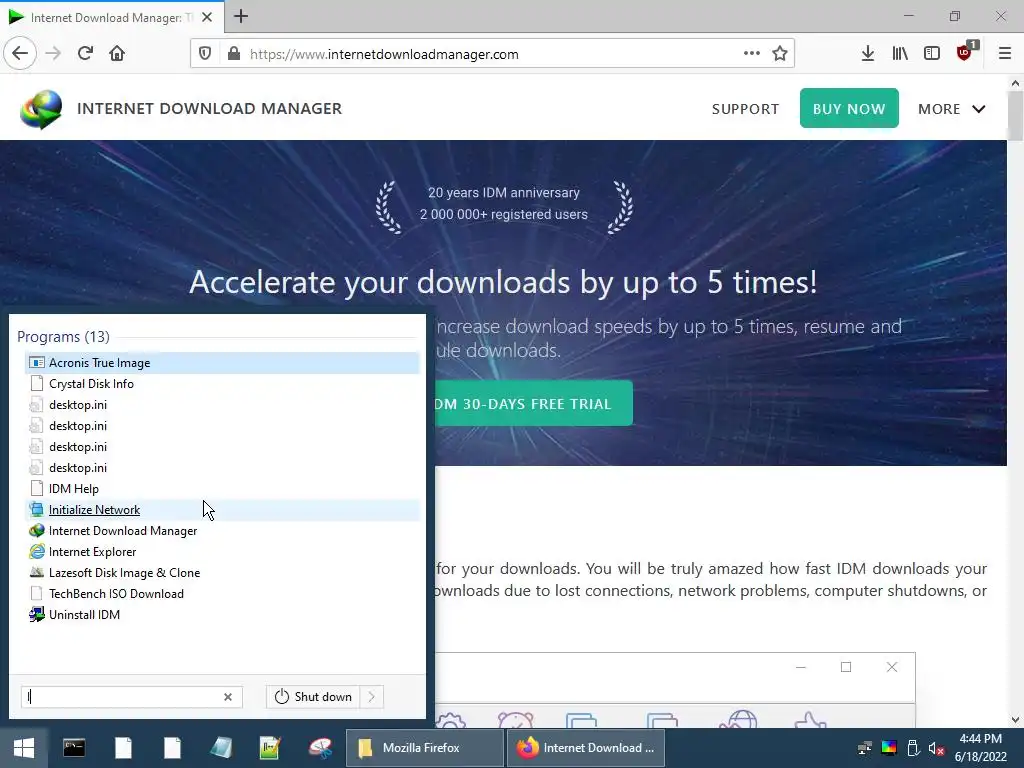Image resolution: width=1024 pixels, height=768 pixels.
Task: Select the Internet Download Manager tab
Action: 111,17
